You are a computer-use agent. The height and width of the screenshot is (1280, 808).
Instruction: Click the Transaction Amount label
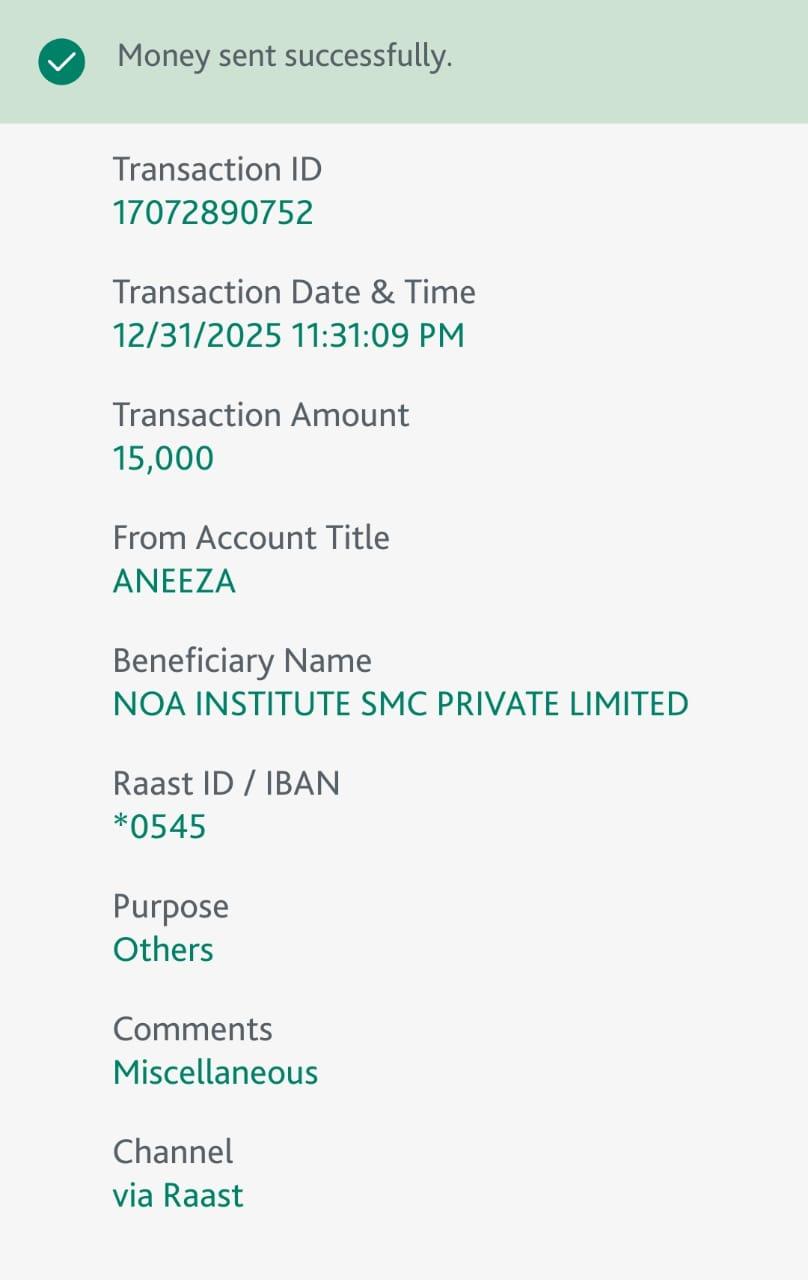(261, 415)
